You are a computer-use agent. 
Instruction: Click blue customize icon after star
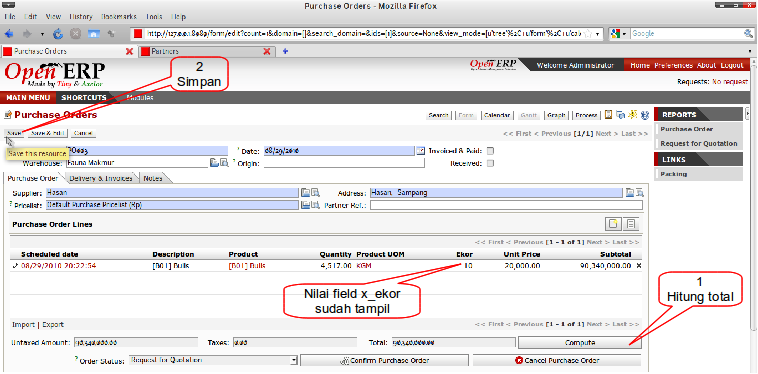tap(644, 115)
